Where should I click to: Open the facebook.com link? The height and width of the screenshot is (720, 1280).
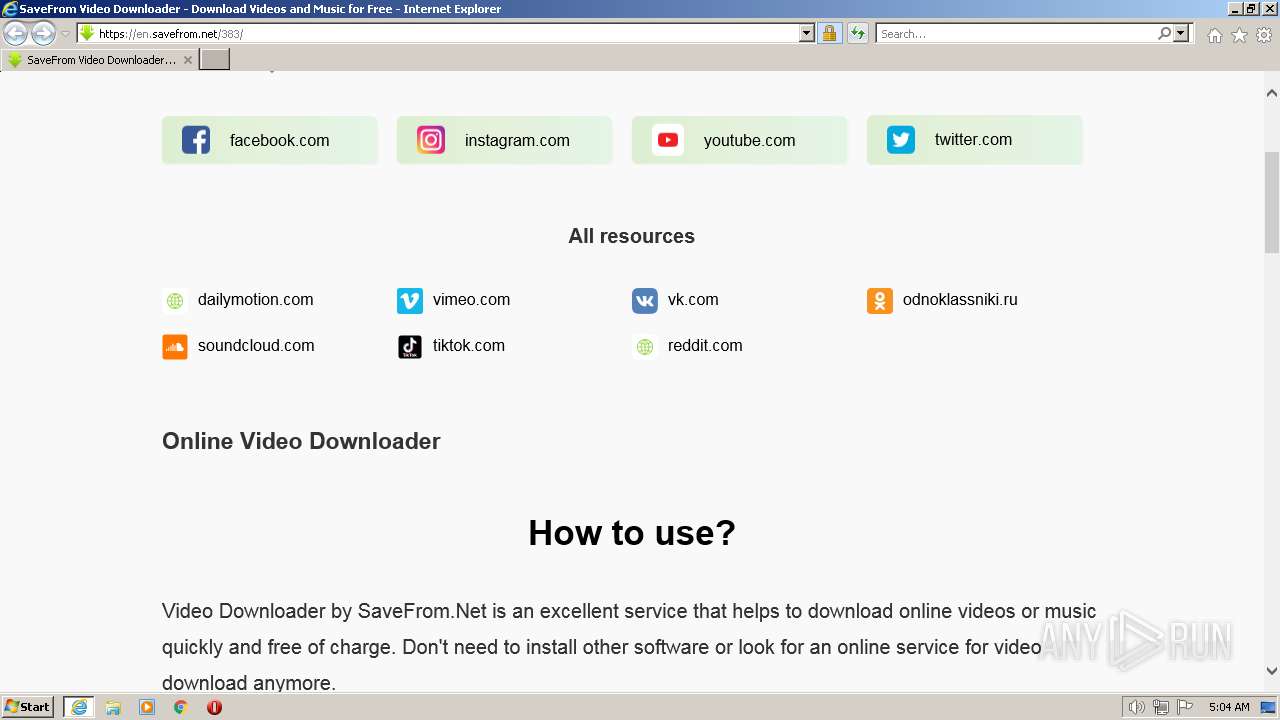pos(279,141)
